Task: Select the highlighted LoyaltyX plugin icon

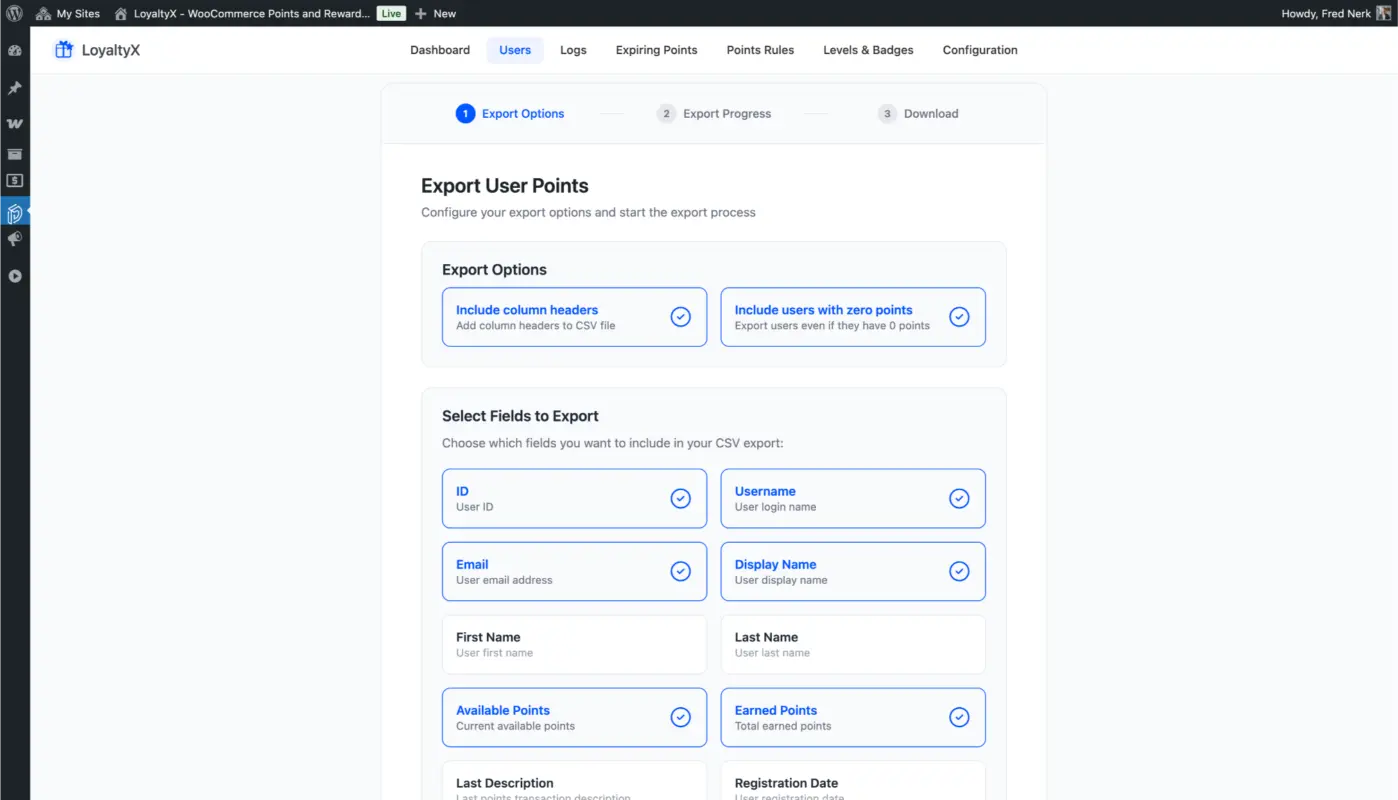Action: 14,213
